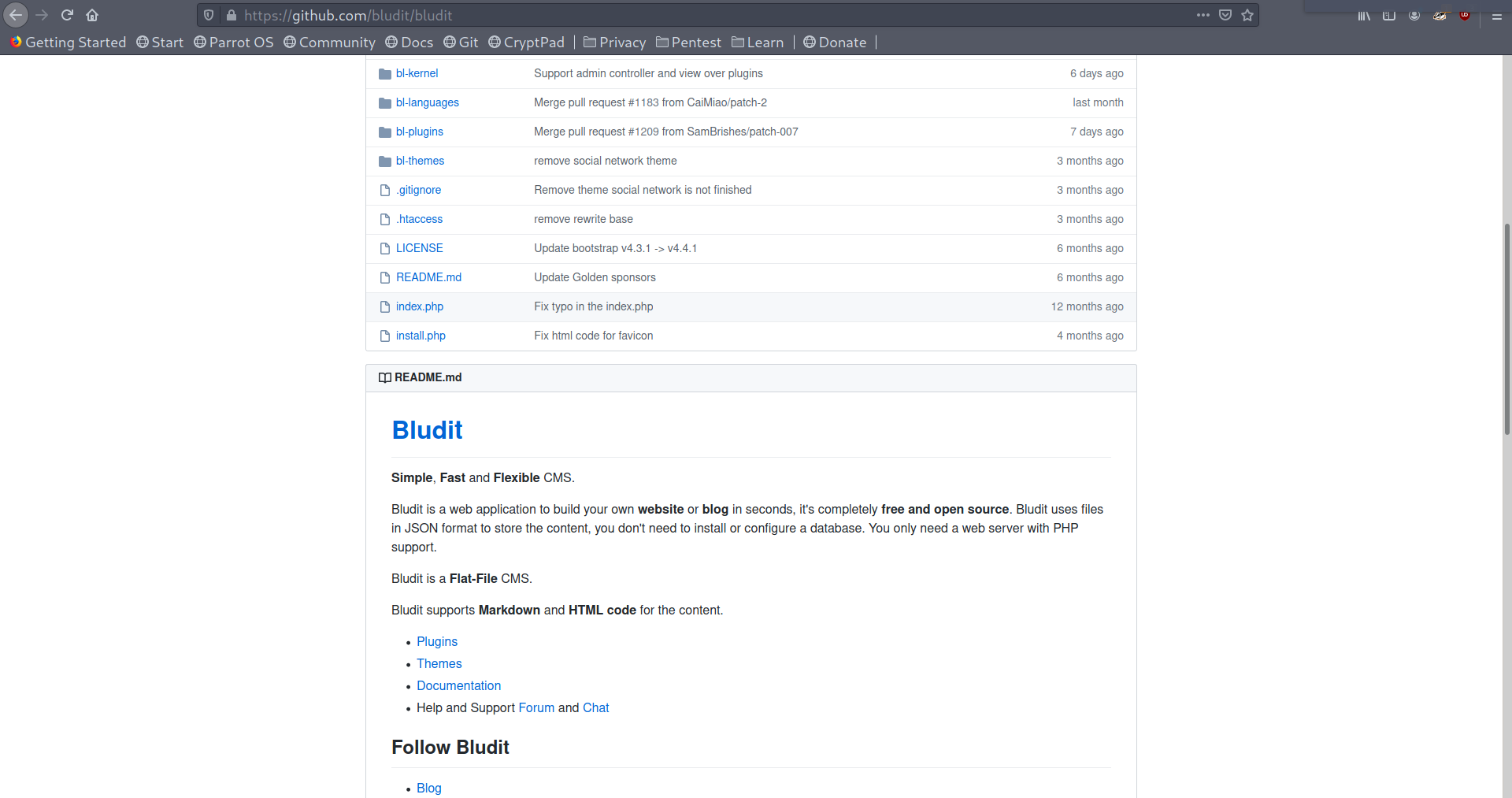Open the Start bookmark
The height and width of the screenshot is (798, 1512).
click(160, 43)
